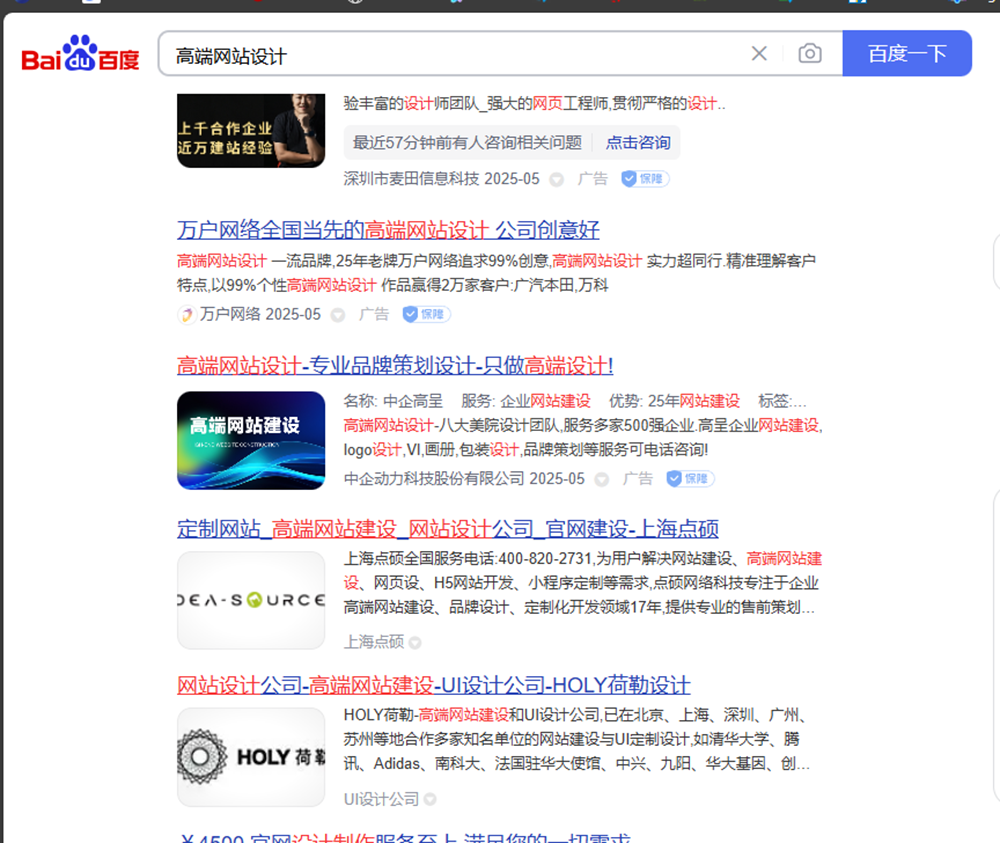Click the 点击咨询 consultation link
Image resolution: width=1000 pixels, height=843 pixels.
638,143
